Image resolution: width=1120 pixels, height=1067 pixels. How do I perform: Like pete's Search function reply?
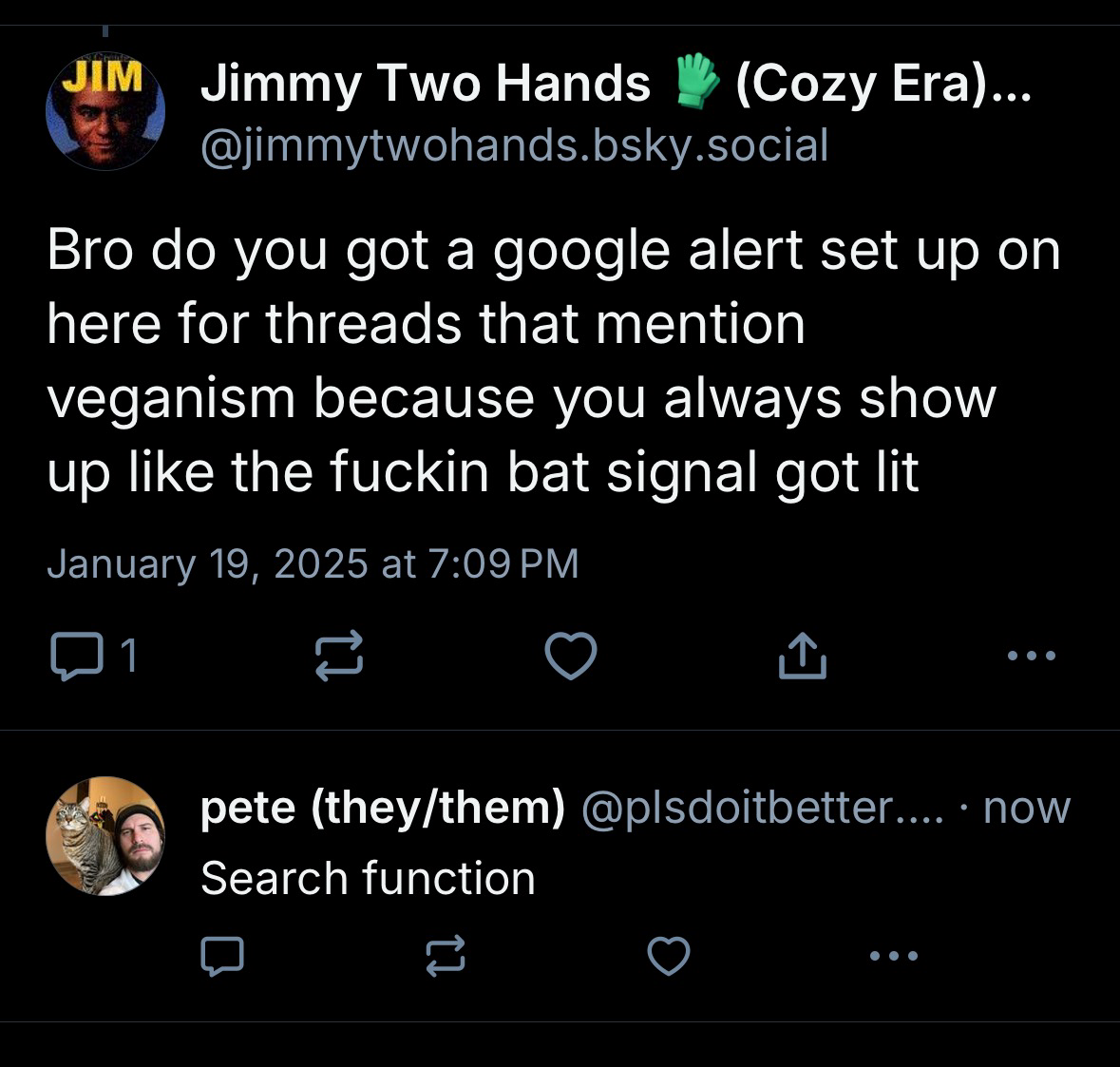click(x=668, y=956)
